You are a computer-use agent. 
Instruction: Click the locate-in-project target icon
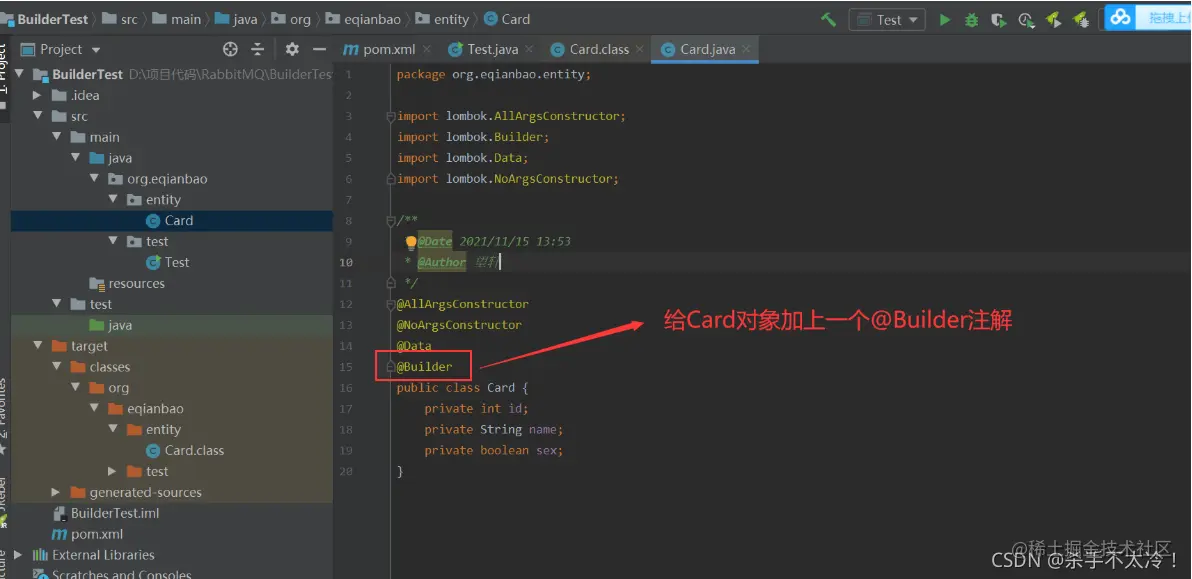coord(230,49)
